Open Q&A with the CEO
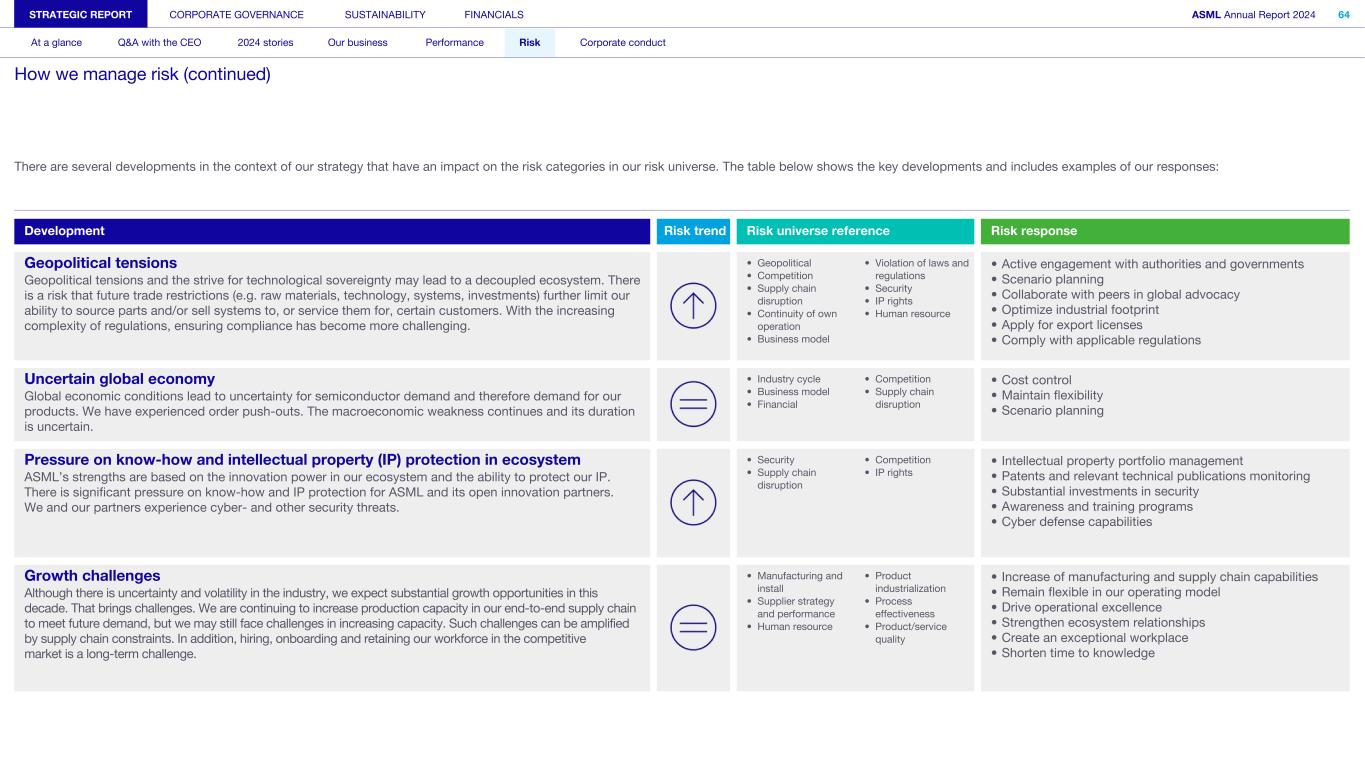Viewport: 1365px width, 769px height. [159, 43]
